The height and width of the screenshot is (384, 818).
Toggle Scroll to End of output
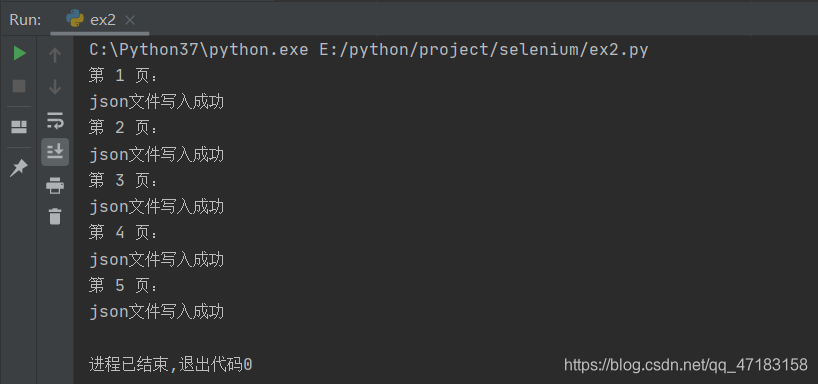55,152
